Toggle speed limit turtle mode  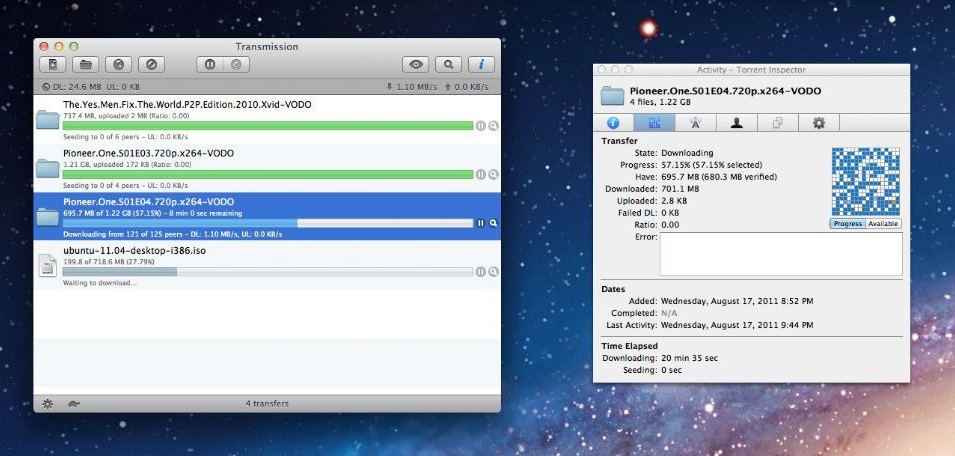(x=76, y=404)
